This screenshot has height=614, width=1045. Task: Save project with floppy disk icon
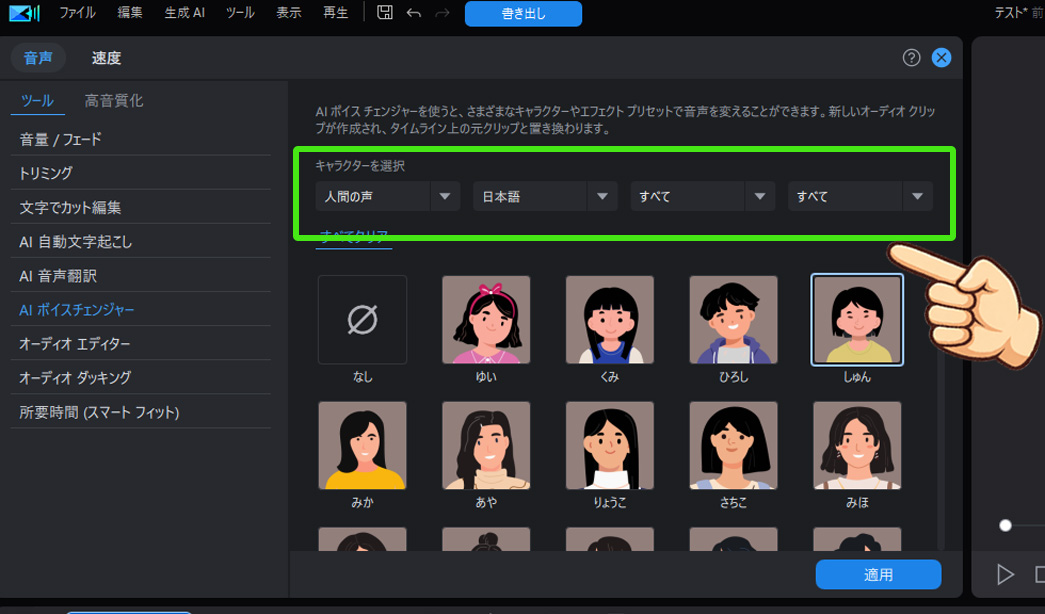[385, 13]
